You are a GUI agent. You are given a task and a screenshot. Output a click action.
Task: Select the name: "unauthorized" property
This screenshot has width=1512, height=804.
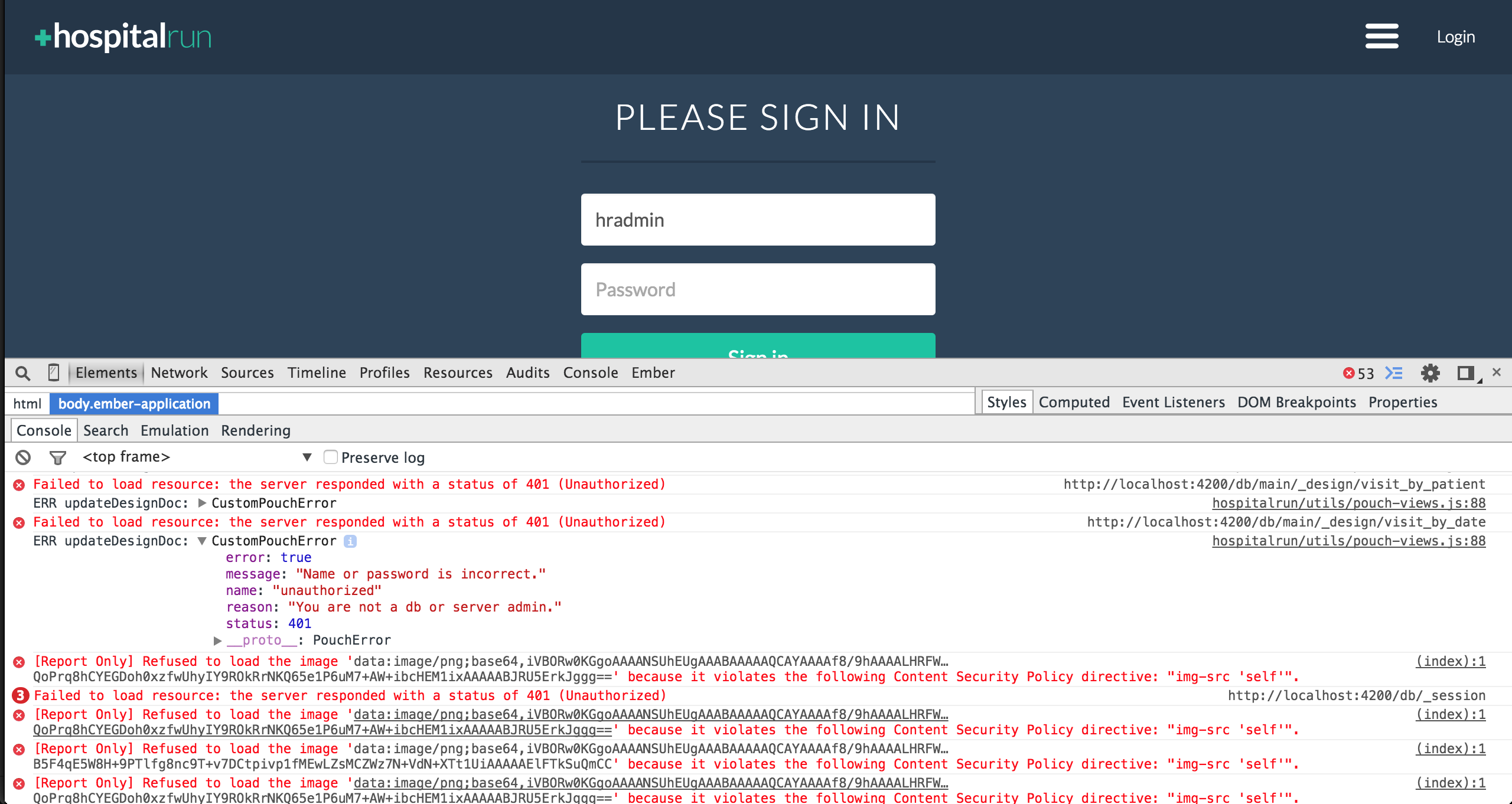coord(304,590)
